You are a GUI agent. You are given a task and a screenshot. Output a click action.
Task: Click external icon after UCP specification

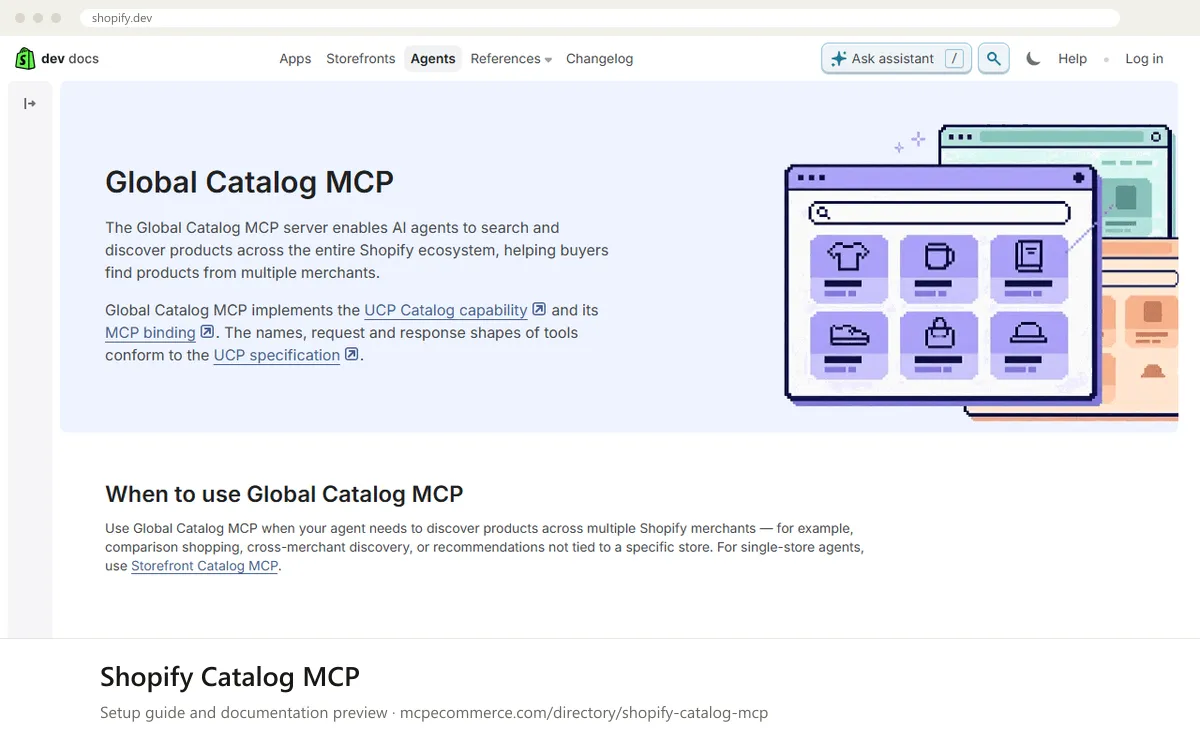tap(351, 354)
